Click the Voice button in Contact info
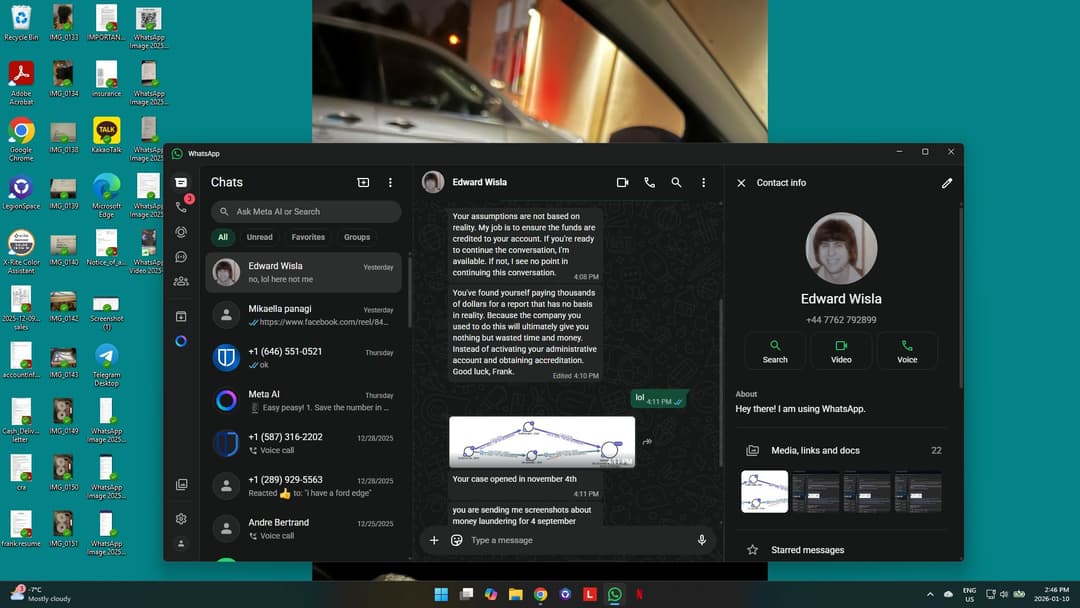 [907, 351]
